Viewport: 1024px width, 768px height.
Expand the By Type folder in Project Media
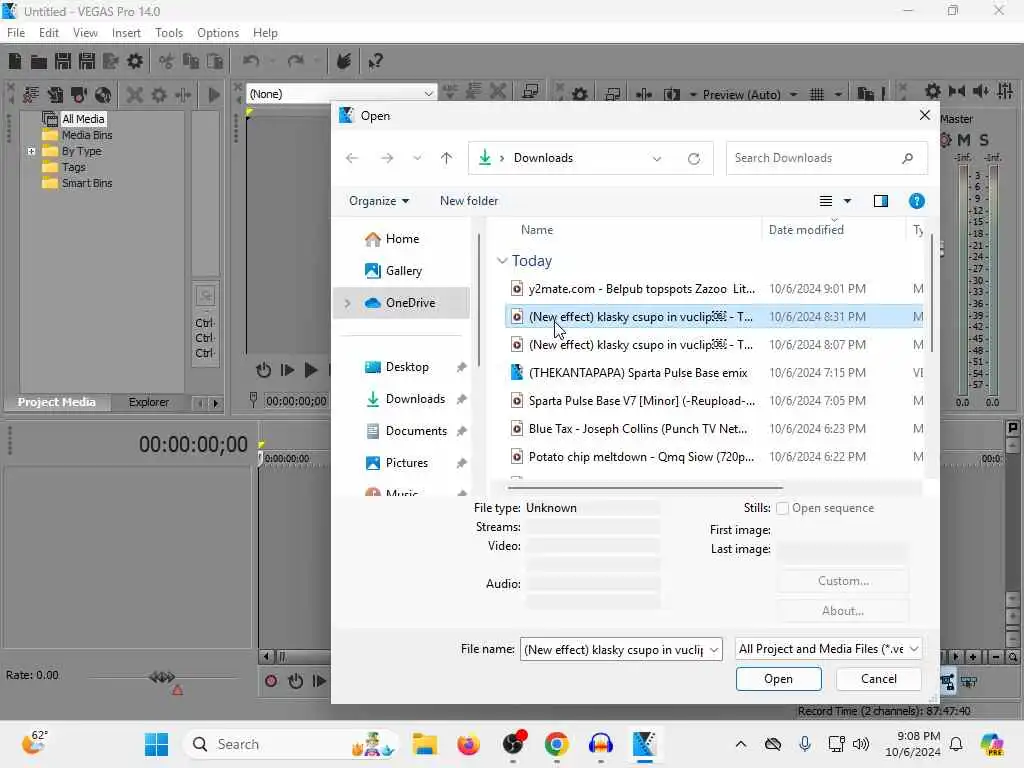coord(31,151)
